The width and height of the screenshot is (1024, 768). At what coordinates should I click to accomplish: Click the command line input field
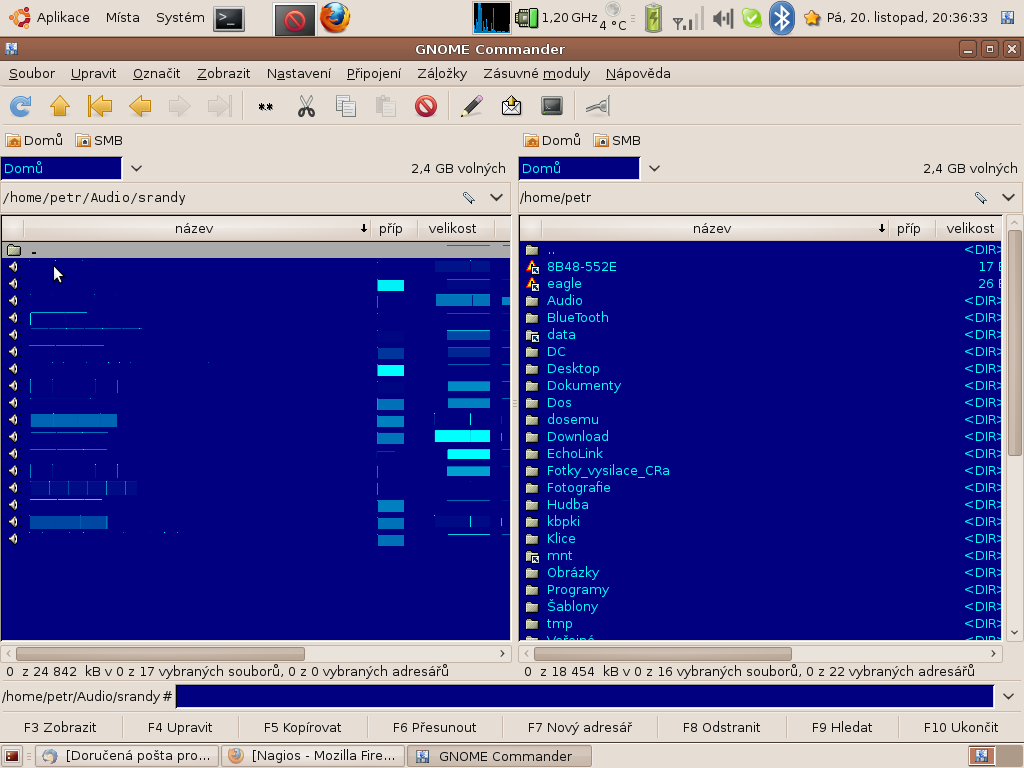point(584,696)
